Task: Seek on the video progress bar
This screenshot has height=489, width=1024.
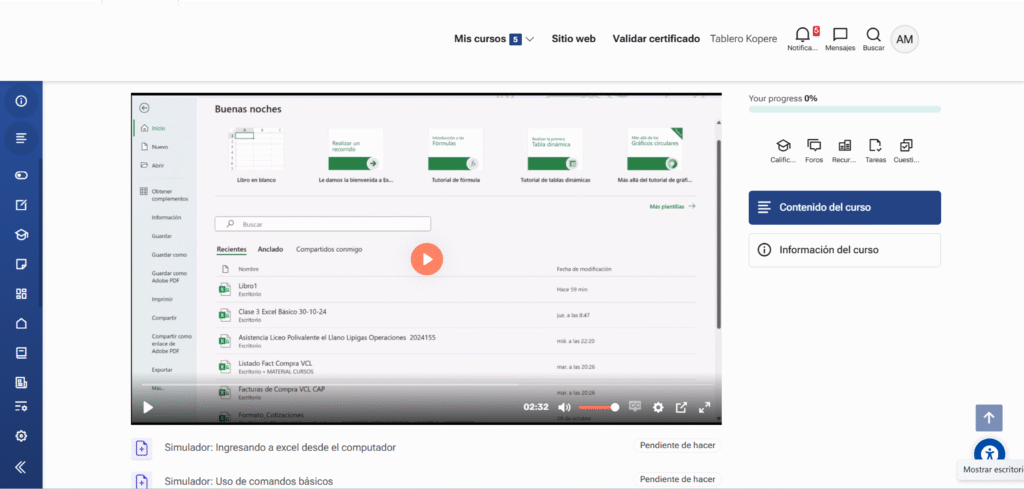Action: coord(426,385)
